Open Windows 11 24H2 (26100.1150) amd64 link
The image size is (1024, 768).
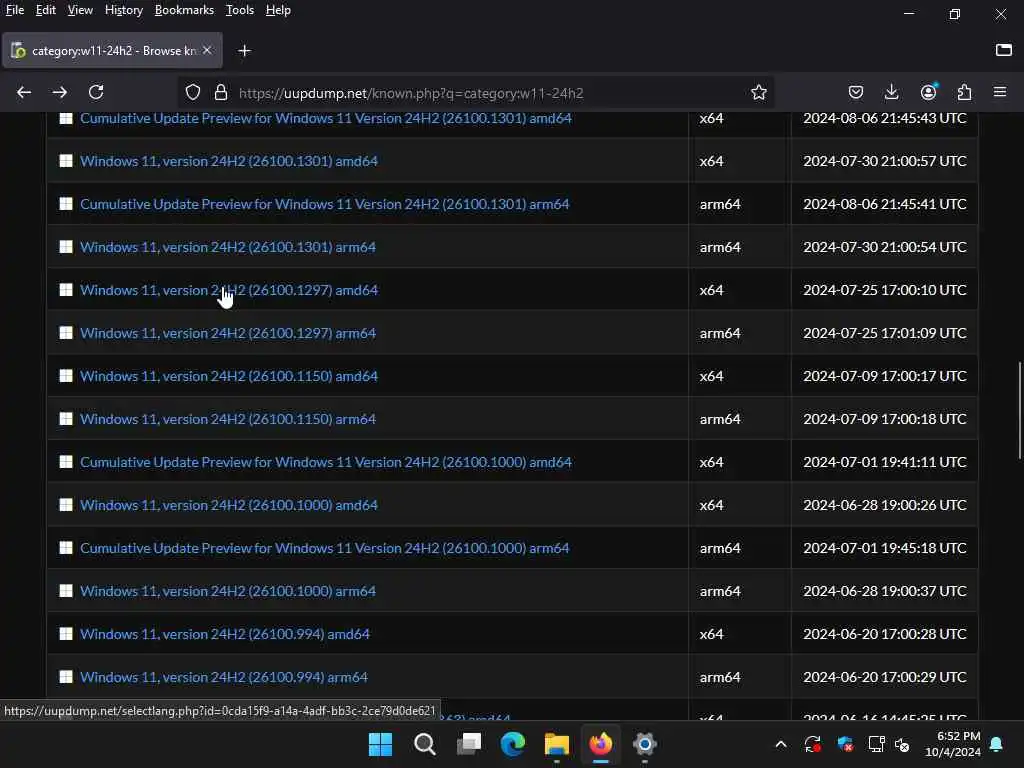click(229, 376)
